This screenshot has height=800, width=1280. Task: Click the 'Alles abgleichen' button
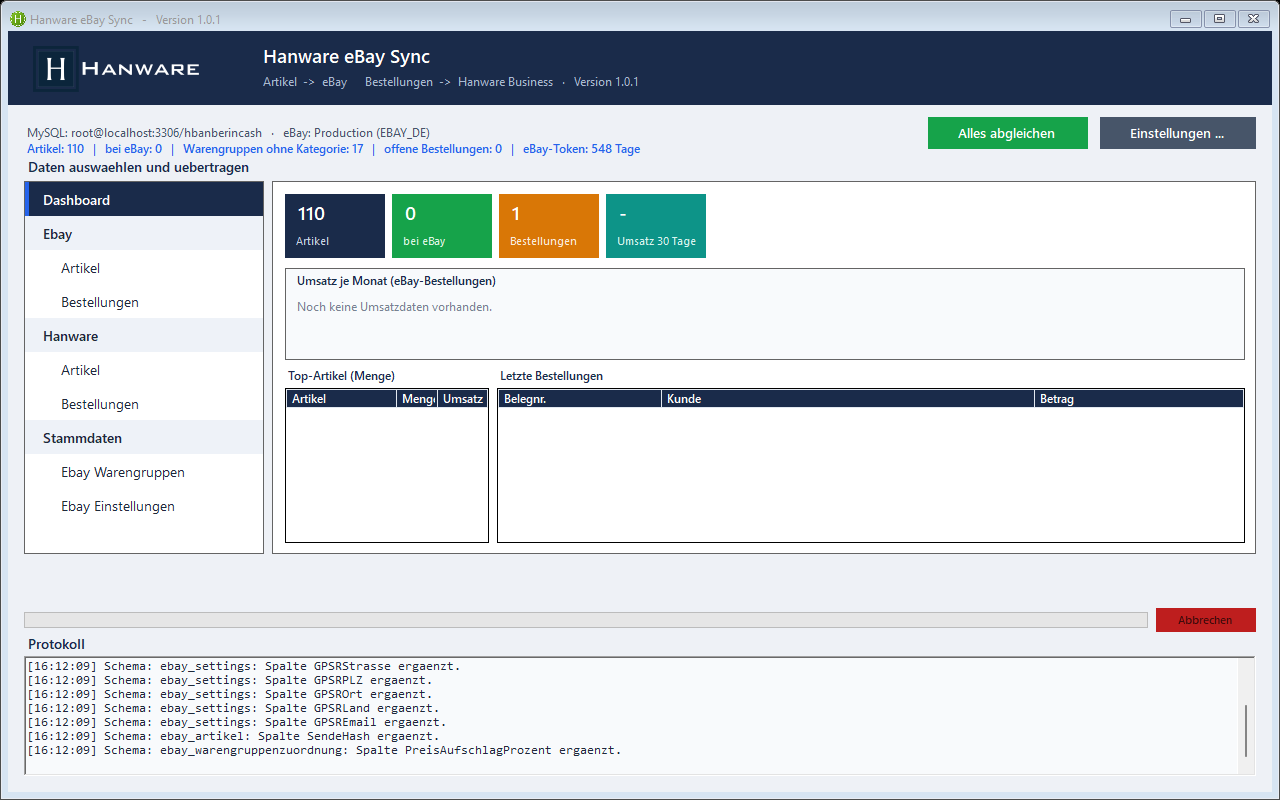point(1007,133)
